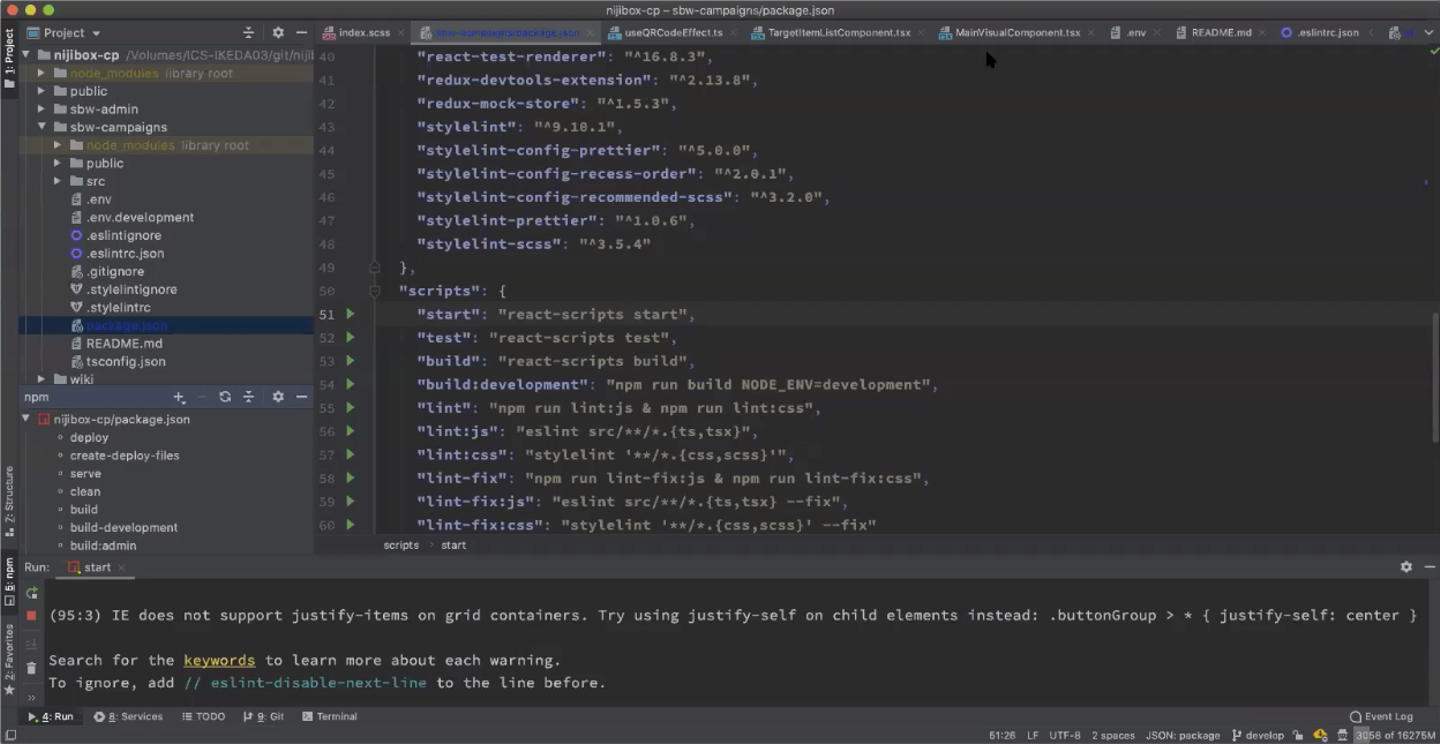Select tsconfig.json in the project tree
Viewport: 1440px width, 744px height.
[x=125, y=361]
